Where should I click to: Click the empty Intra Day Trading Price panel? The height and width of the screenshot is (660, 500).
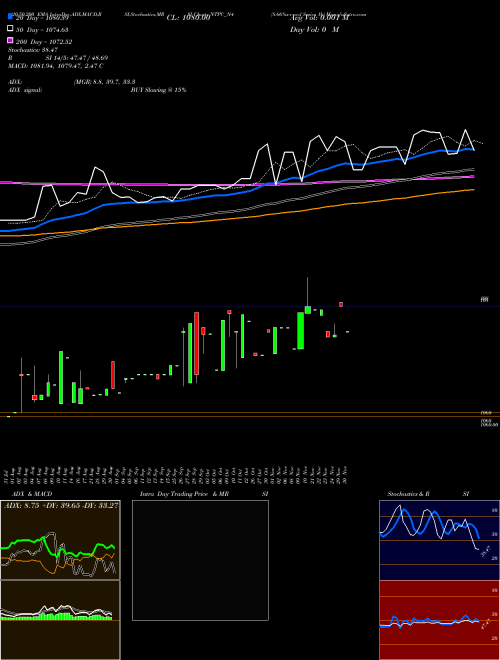point(200,560)
